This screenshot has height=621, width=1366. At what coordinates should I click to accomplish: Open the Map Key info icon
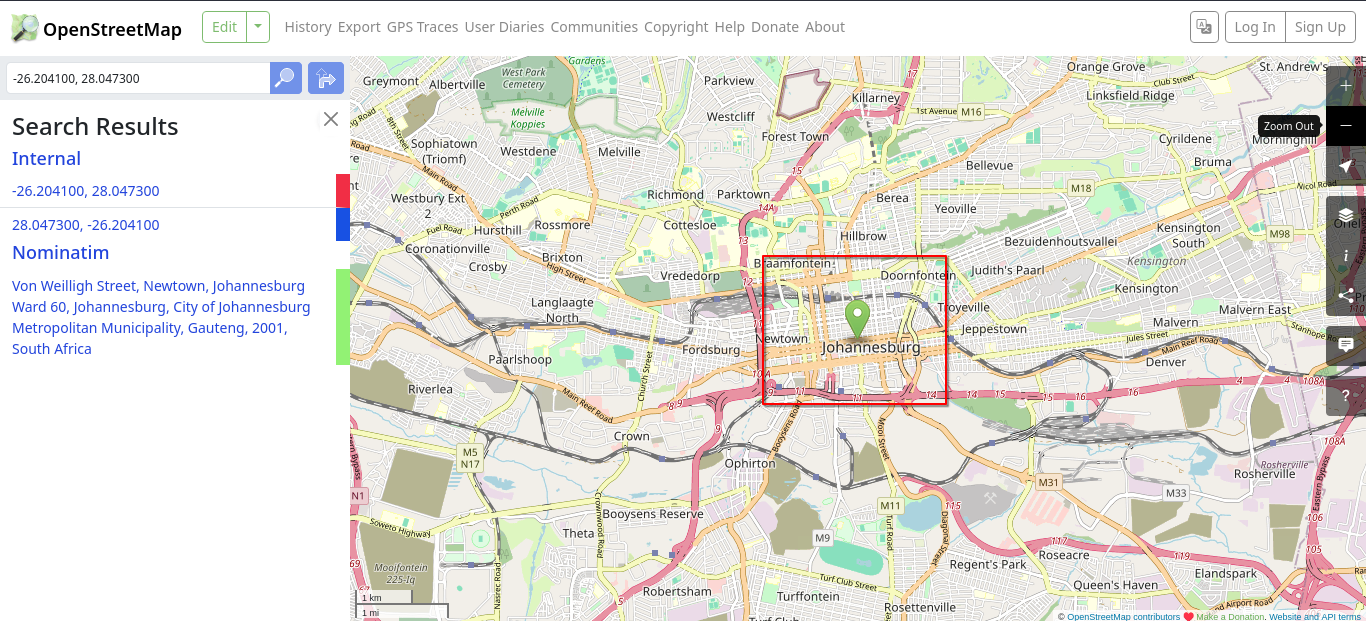(1346, 255)
